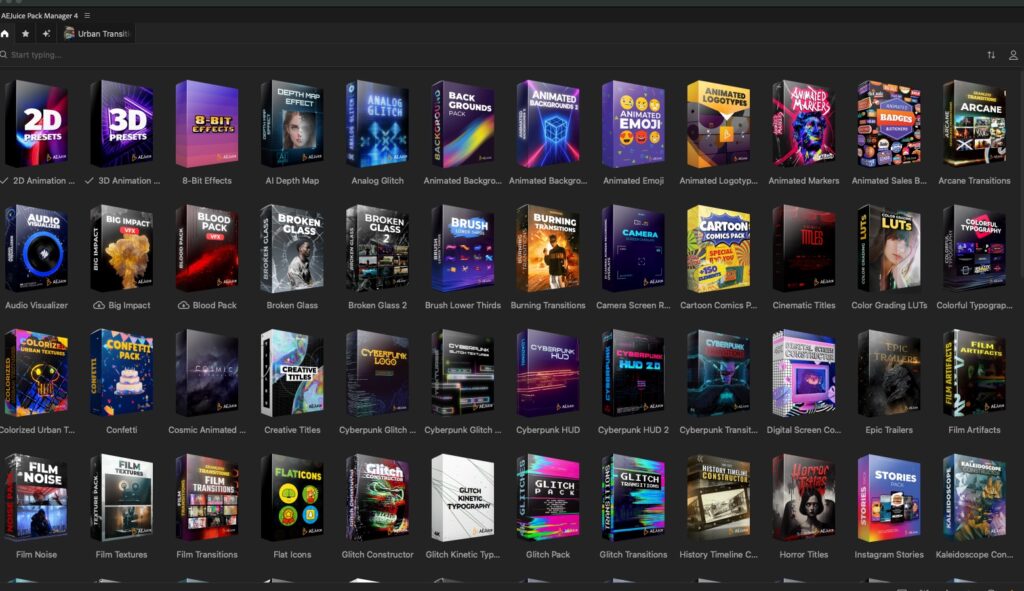
Task: Click the cloud download icon beside Blood Pack
Action: (183, 305)
